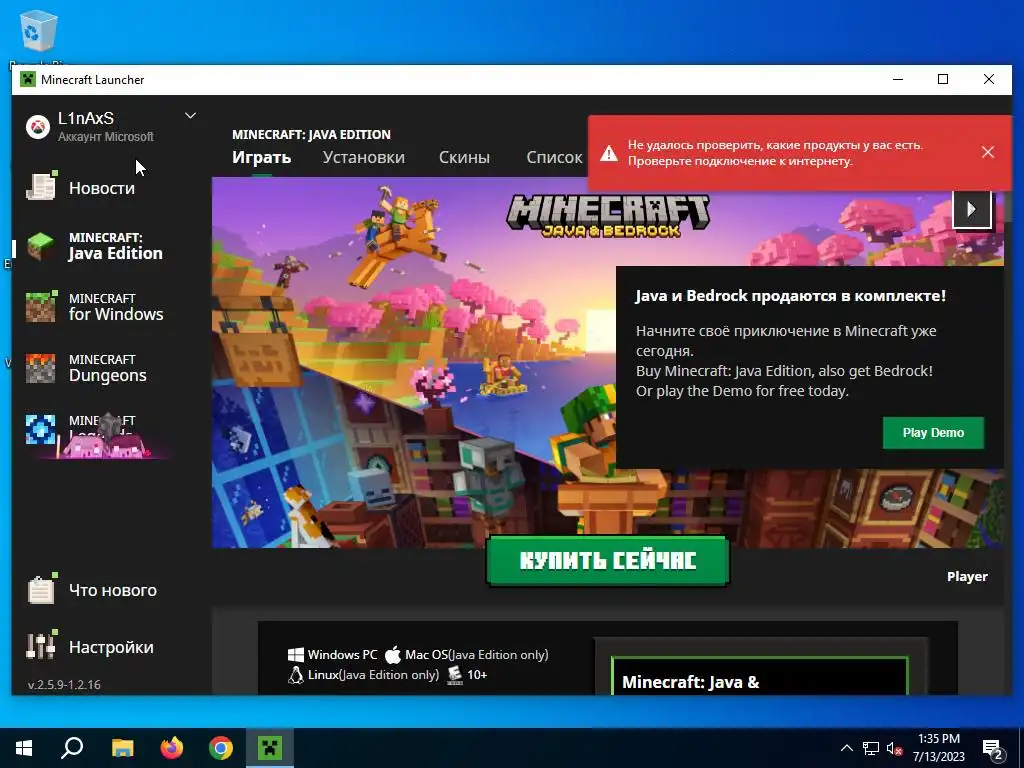1024x768 pixels.
Task: Select the Minecraft for Windows block icon
Action: 40,307
